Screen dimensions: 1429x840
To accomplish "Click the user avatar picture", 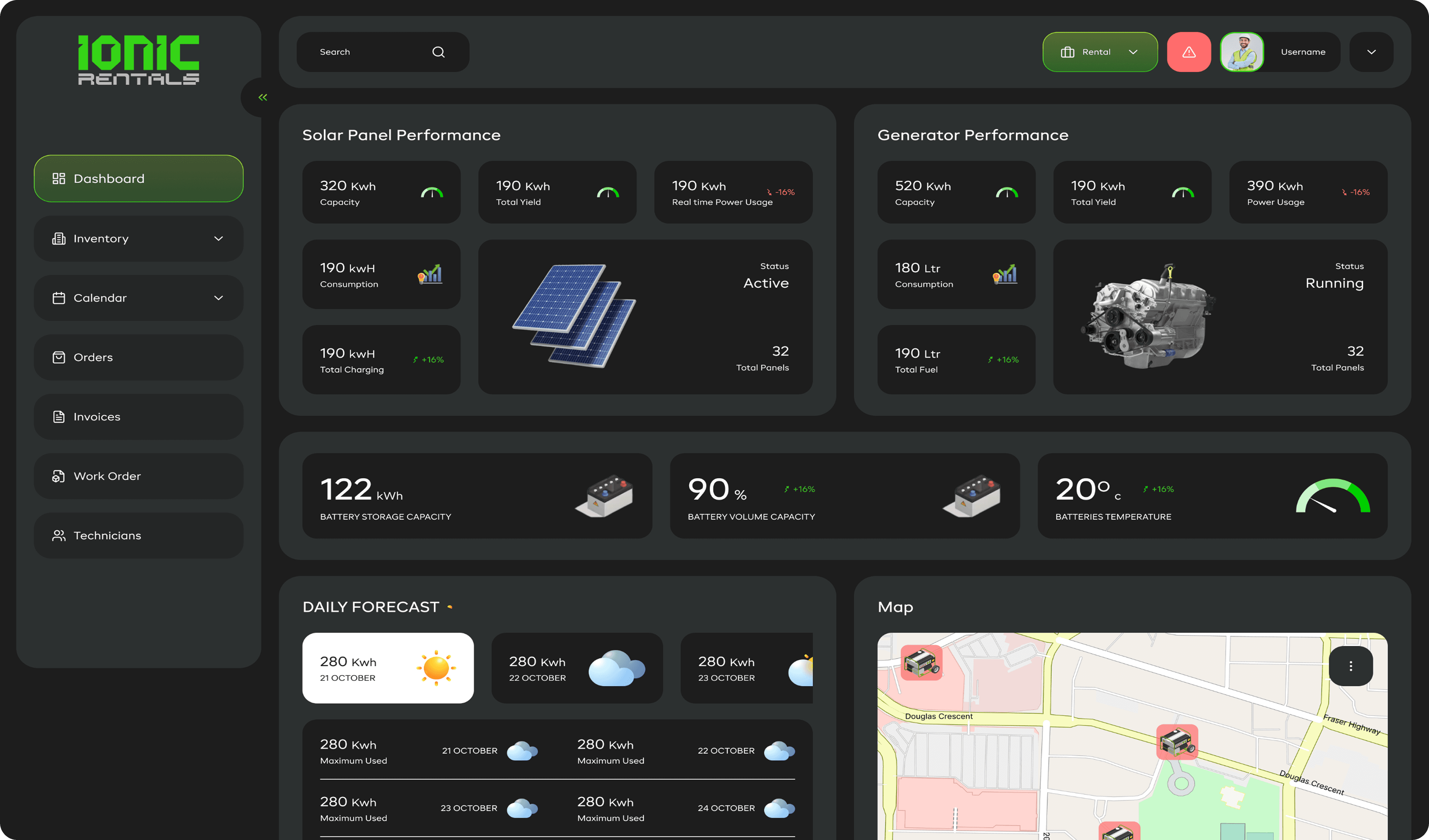I will coord(1241,52).
